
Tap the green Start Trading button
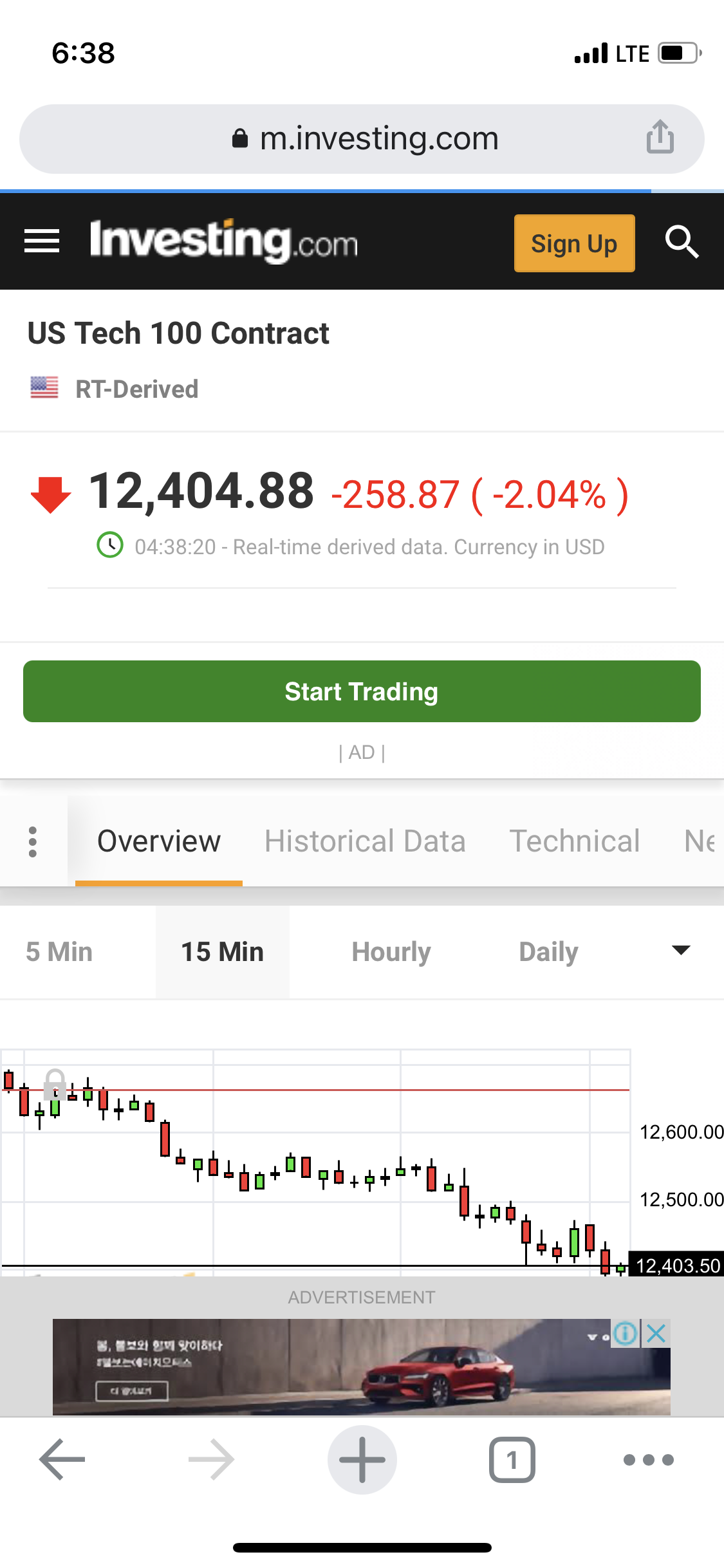coord(362,691)
